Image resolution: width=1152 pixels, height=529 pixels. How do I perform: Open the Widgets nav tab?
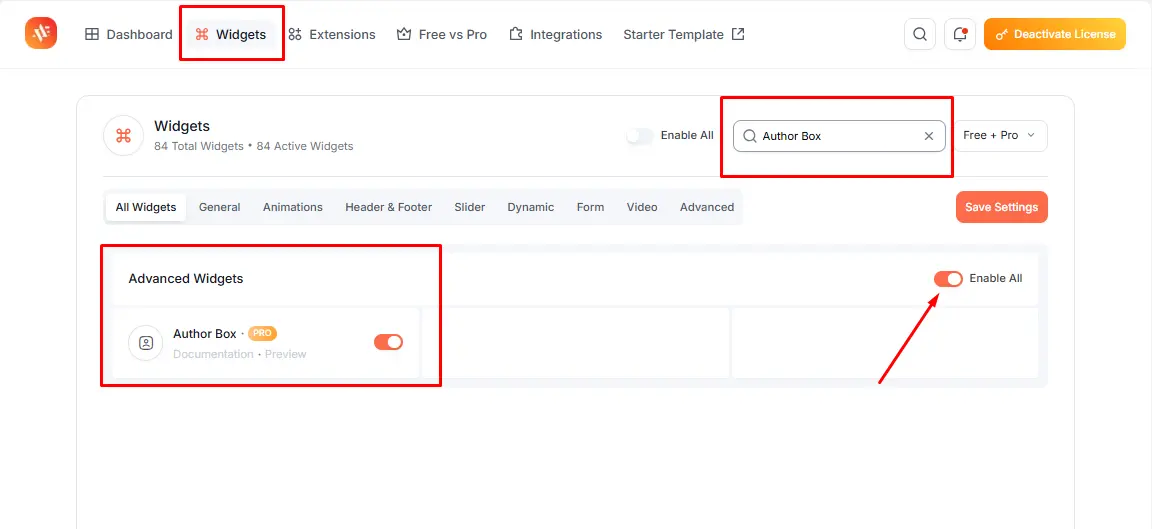pyautogui.click(x=231, y=35)
